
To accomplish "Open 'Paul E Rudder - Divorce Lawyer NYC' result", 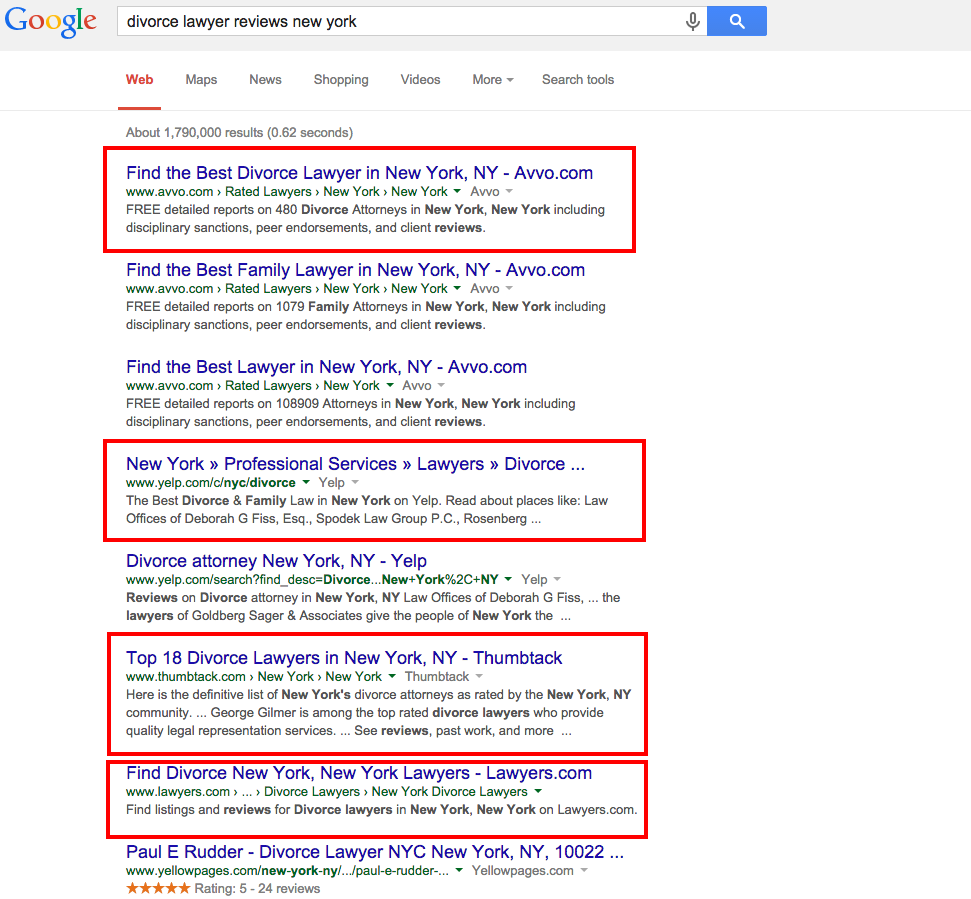I will (x=375, y=852).
